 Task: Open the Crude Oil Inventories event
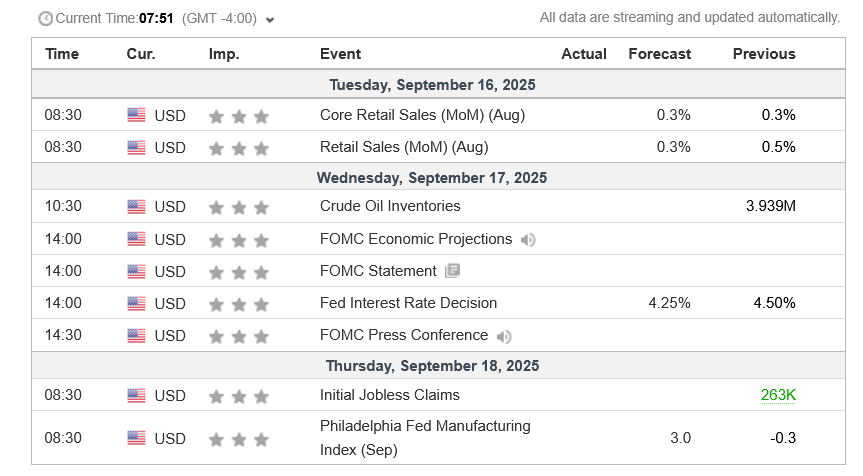[x=390, y=207]
